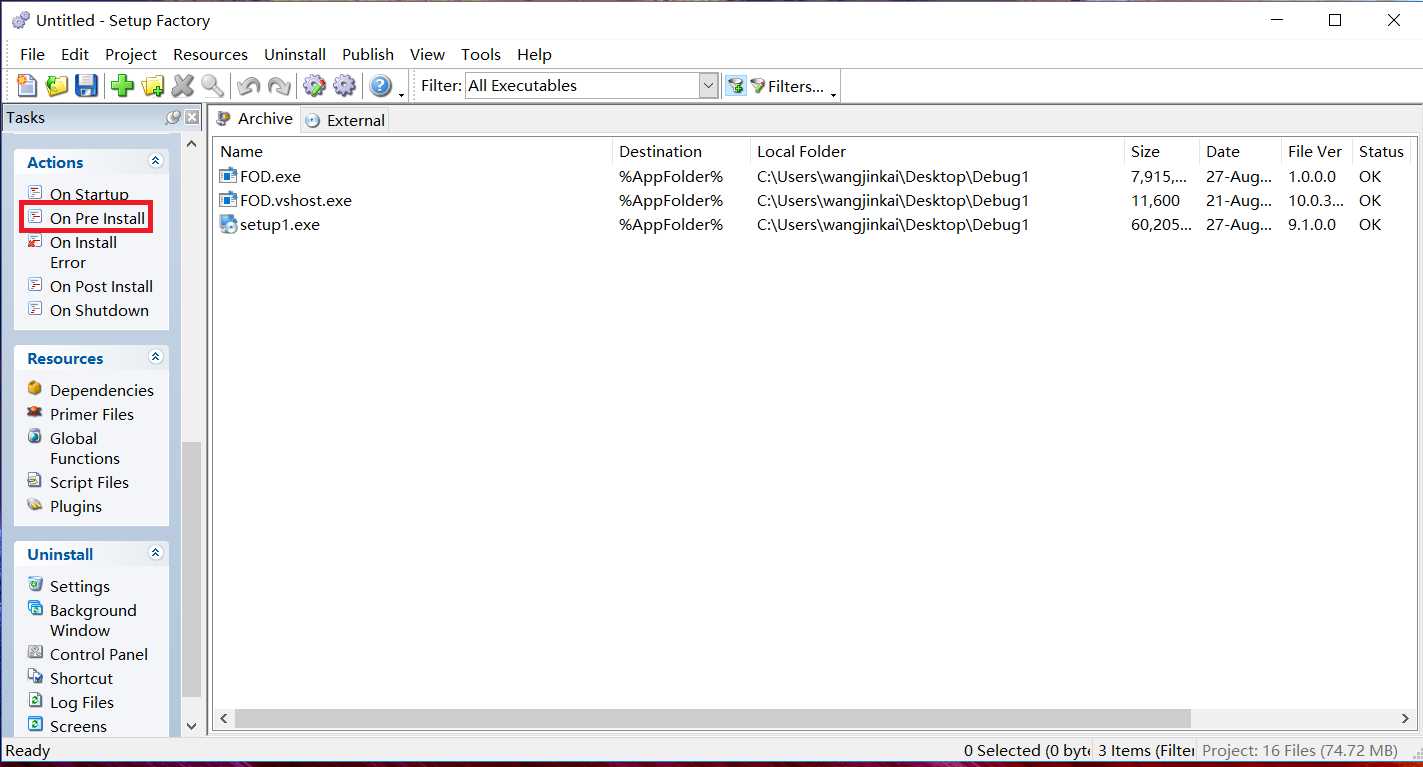This screenshot has width=1423, height=767.
Task: Open the Publish menu
Action: coord(368,54)
